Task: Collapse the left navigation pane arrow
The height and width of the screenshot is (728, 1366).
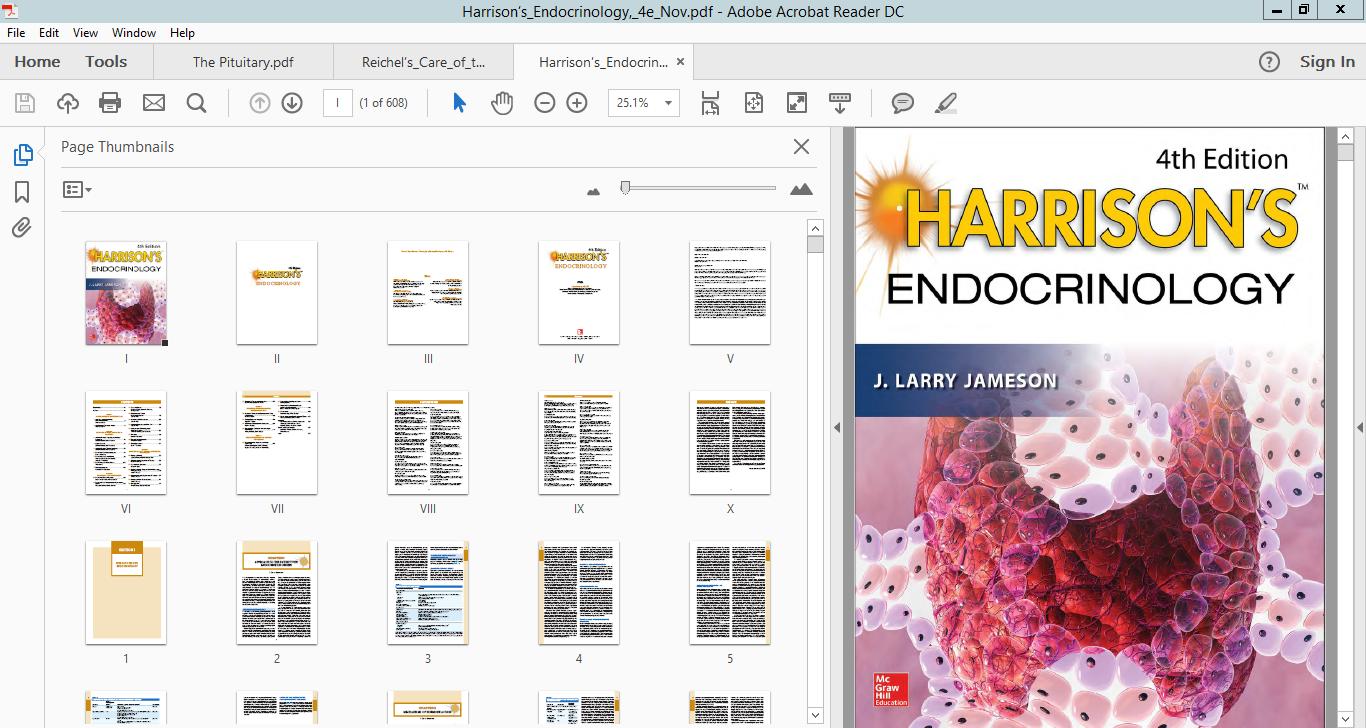Action: [836, 427]
